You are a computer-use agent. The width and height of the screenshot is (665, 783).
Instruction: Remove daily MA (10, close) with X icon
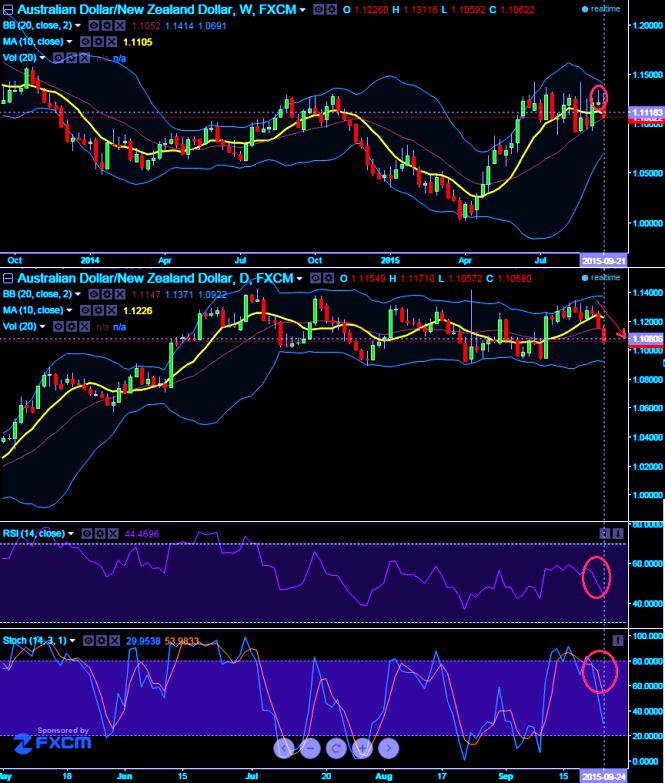[x=111, y=311]
